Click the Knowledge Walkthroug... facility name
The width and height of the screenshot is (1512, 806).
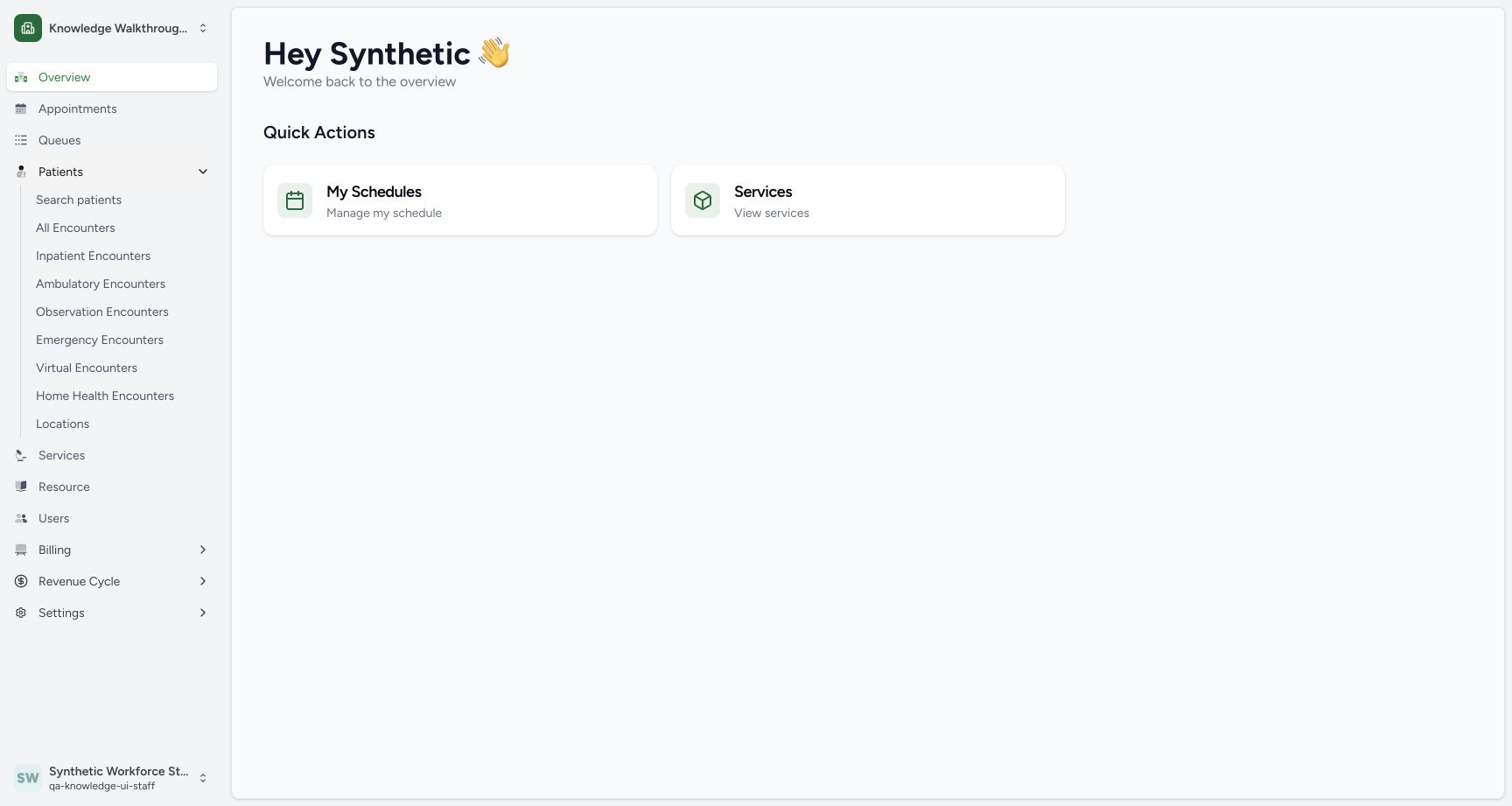(x=118, y=28)
